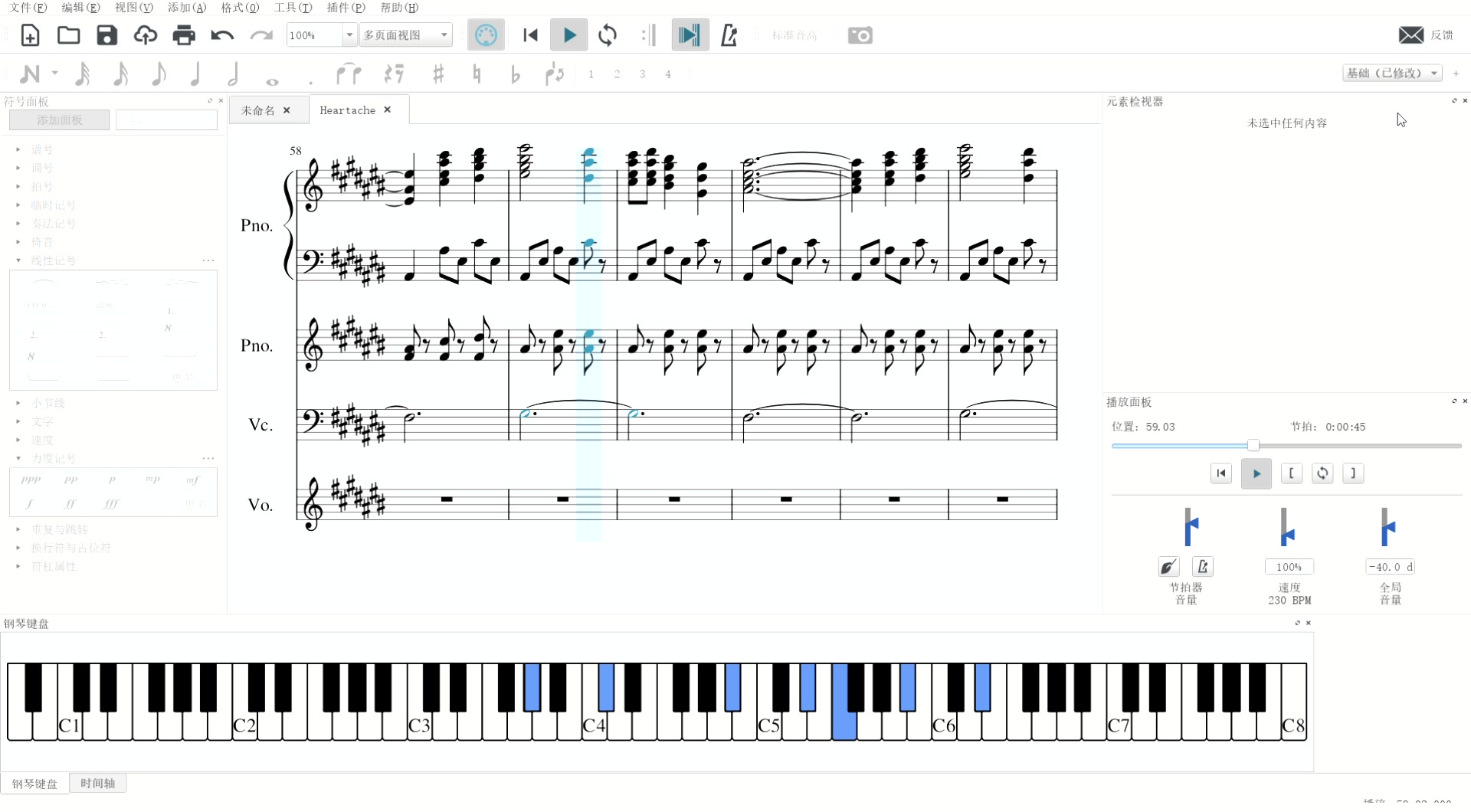
Task: Toggle concert pitch (标准音高)
Action: (794, 35)
